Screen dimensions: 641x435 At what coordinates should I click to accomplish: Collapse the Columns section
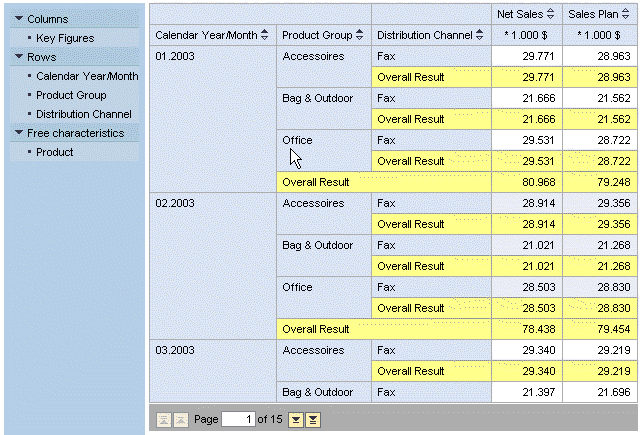18,19
